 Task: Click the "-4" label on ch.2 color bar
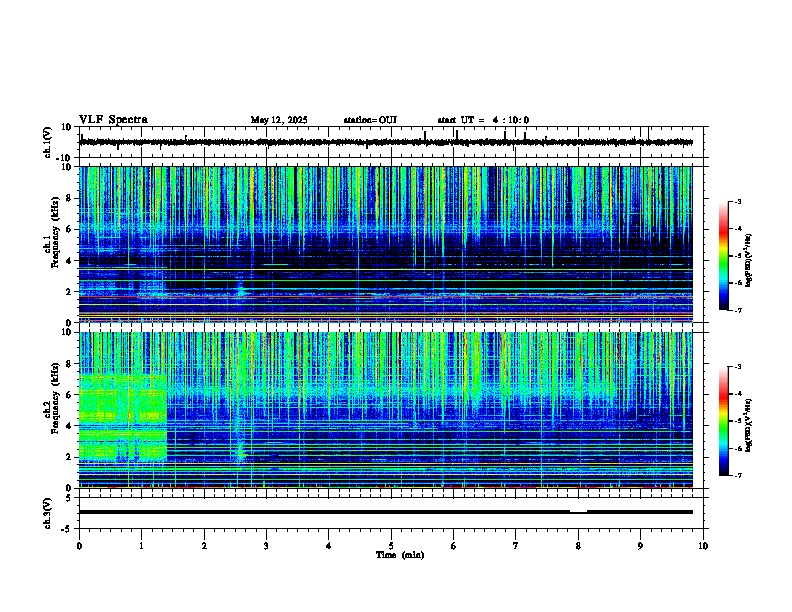click(738, 393)
